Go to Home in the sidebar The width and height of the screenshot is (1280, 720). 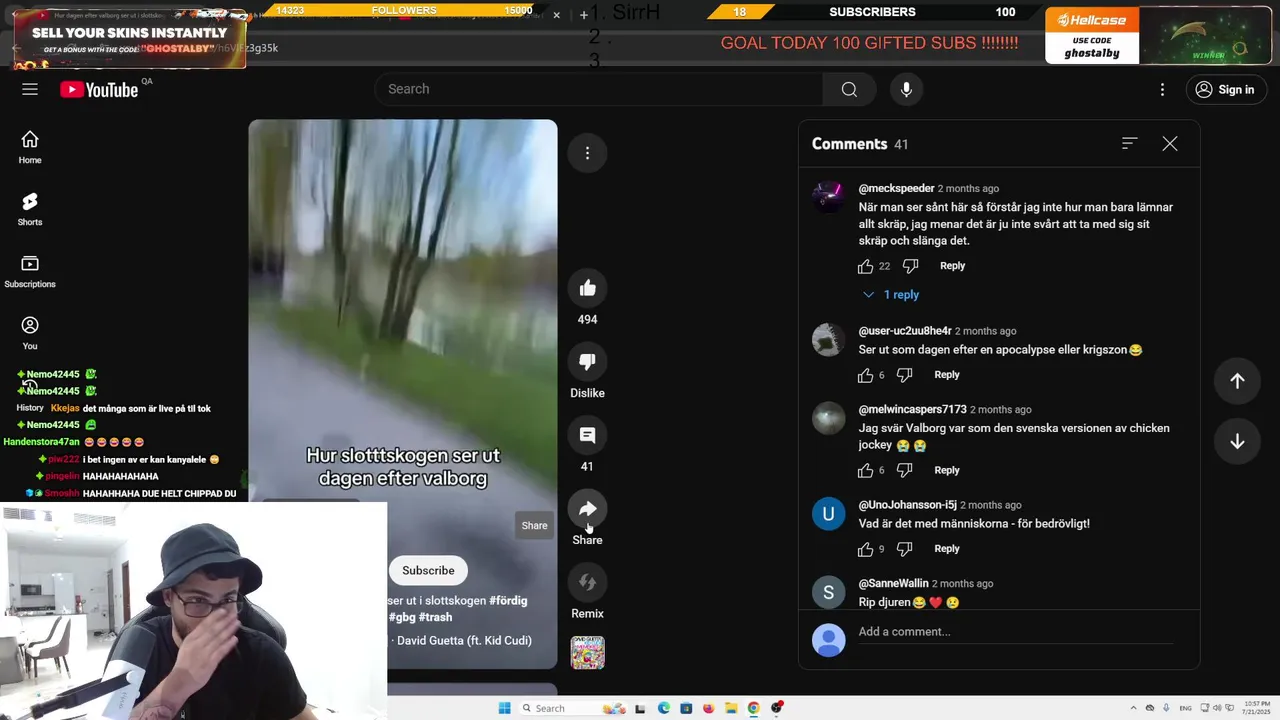30,147
